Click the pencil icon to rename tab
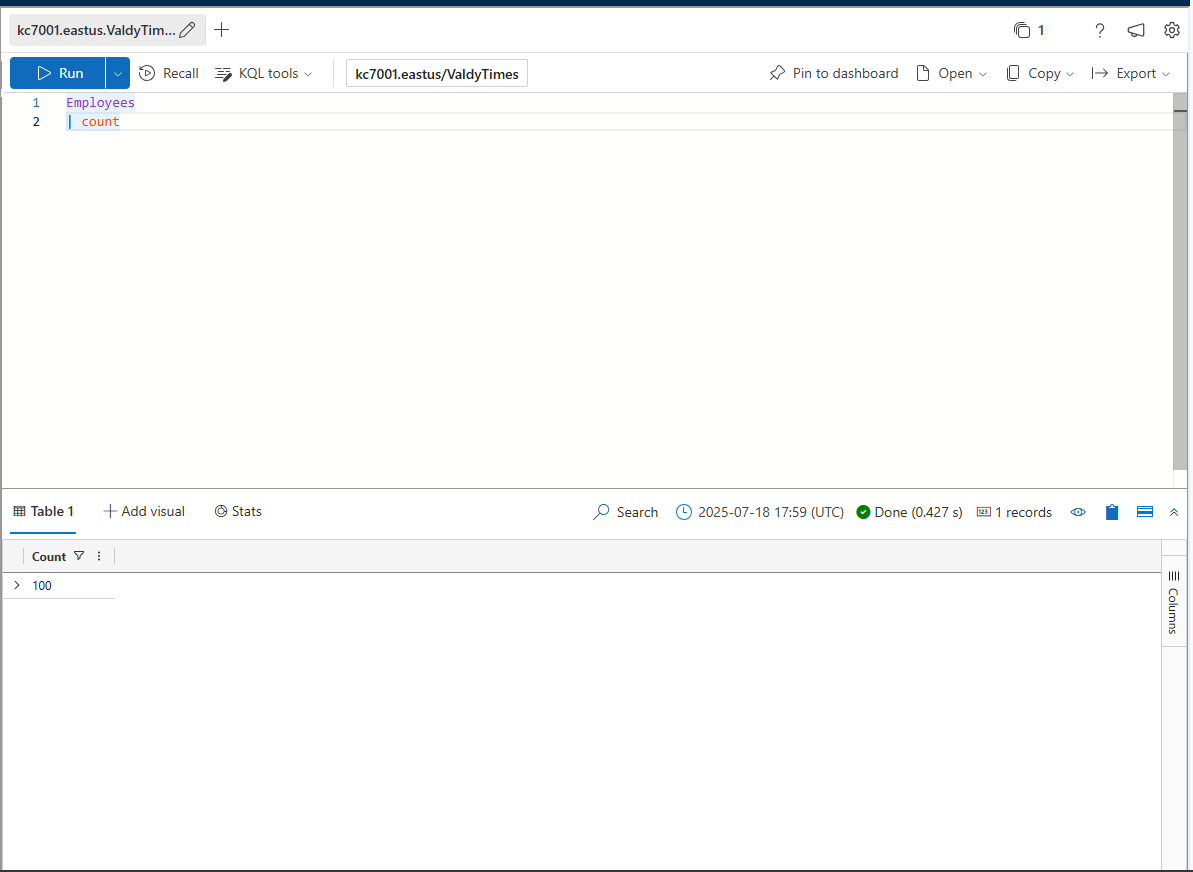Image resolution: width=1193 pixels, height=872 pixels. [187, 30]
